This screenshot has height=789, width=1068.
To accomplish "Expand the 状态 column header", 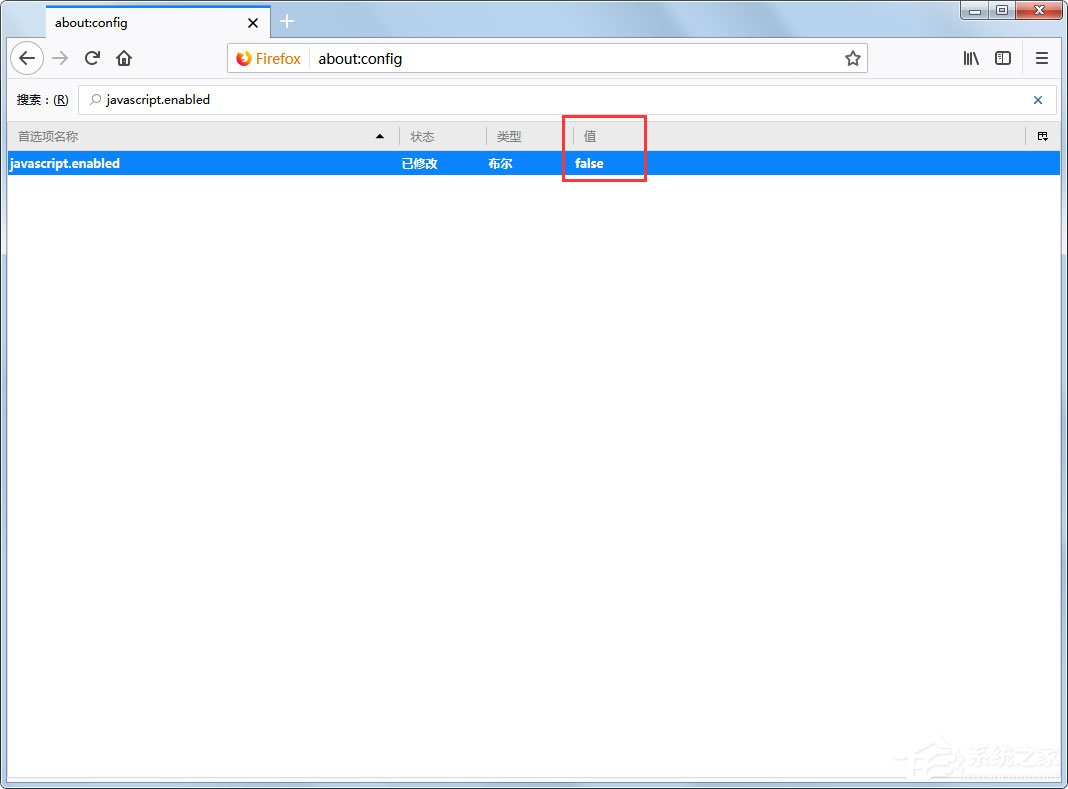I will pos(422,135).
